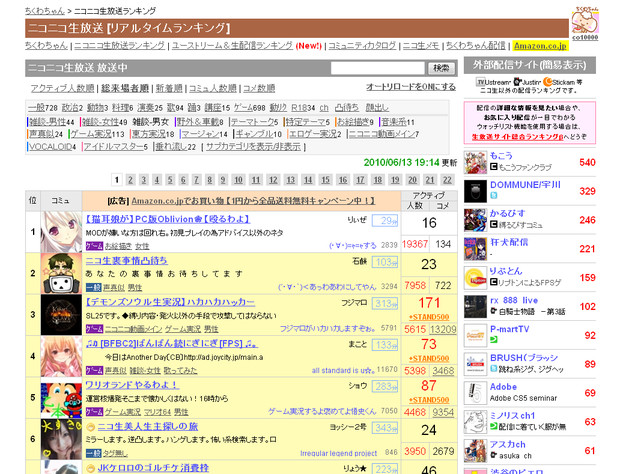Click the DOMMUNE channel thumbnail
This screenshot has height=474, width=620.
pos(475,191)
